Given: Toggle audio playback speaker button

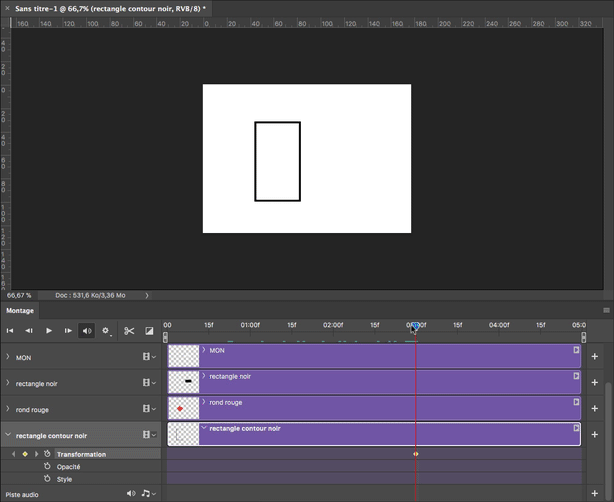Looking at the screenshot, I should click(x=87, y=331).
